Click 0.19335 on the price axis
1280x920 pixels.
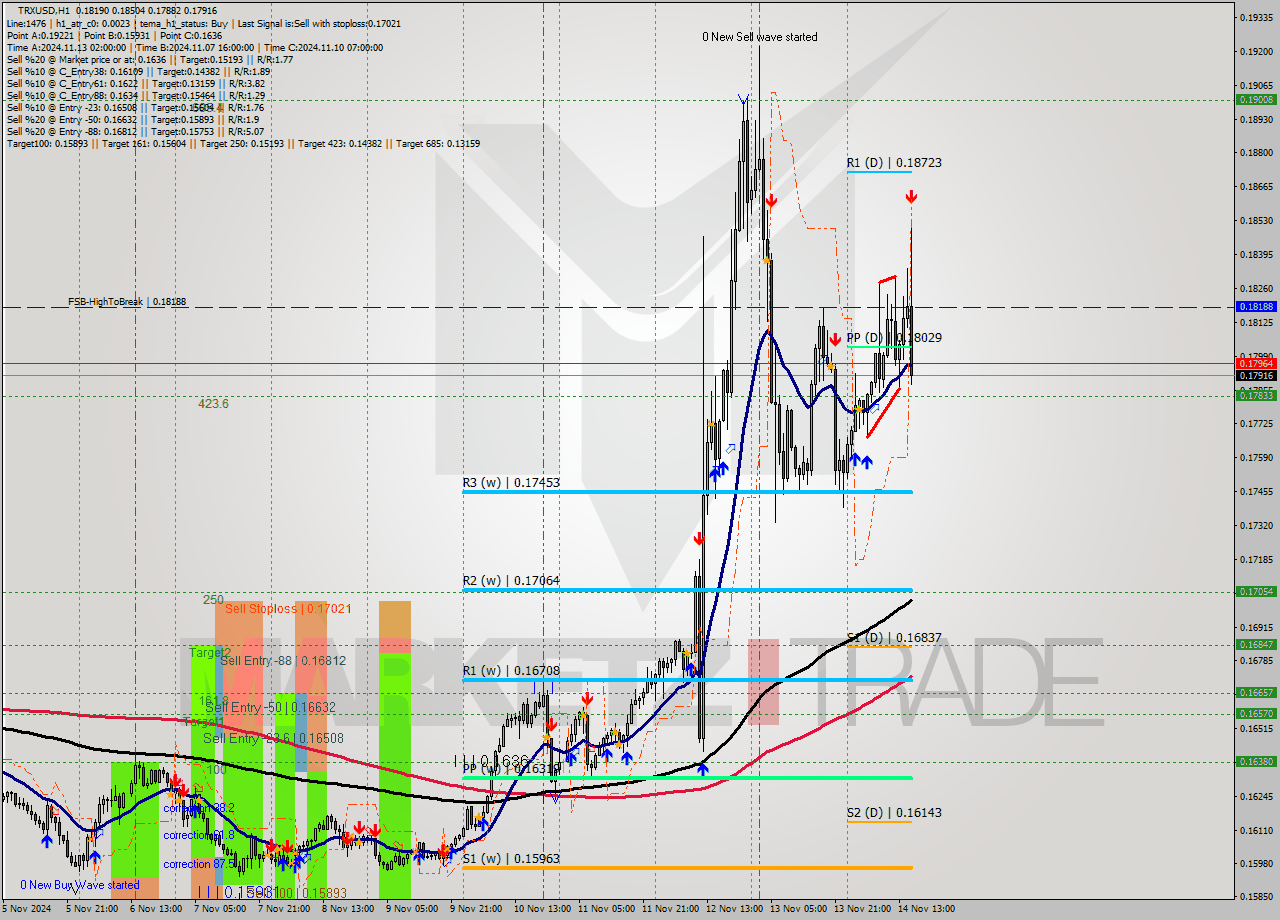coord(1256,18)
